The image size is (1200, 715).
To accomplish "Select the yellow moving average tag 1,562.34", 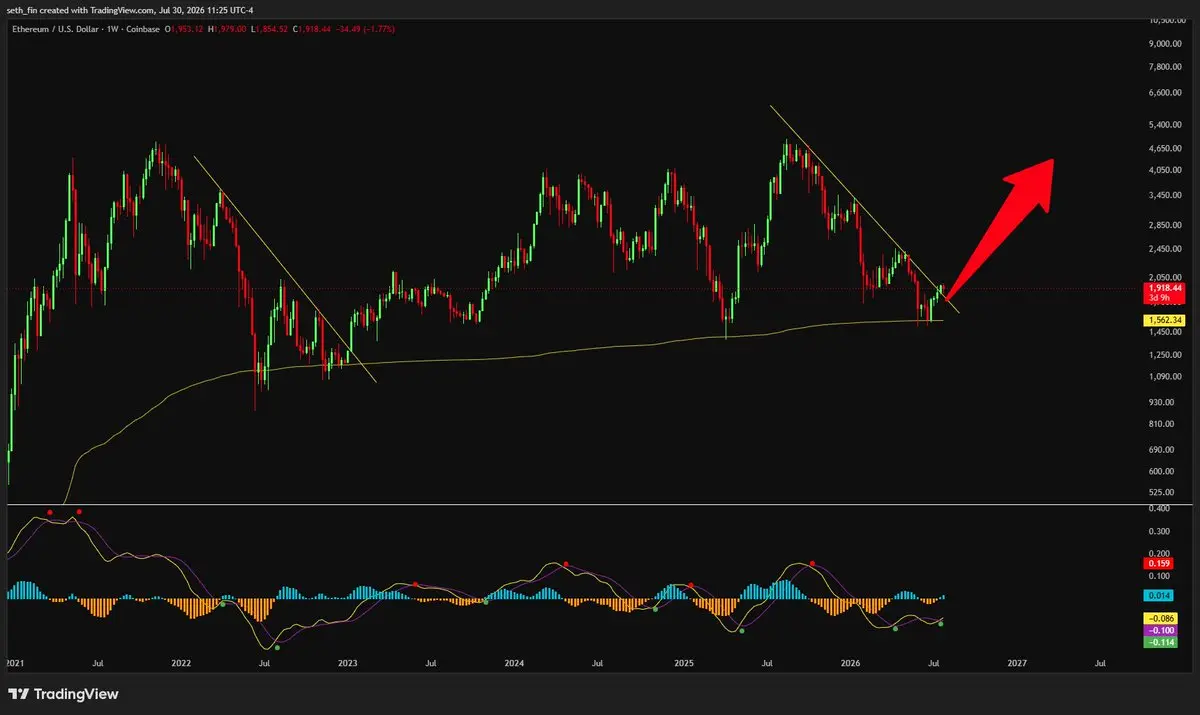I will pos(1162,320).
